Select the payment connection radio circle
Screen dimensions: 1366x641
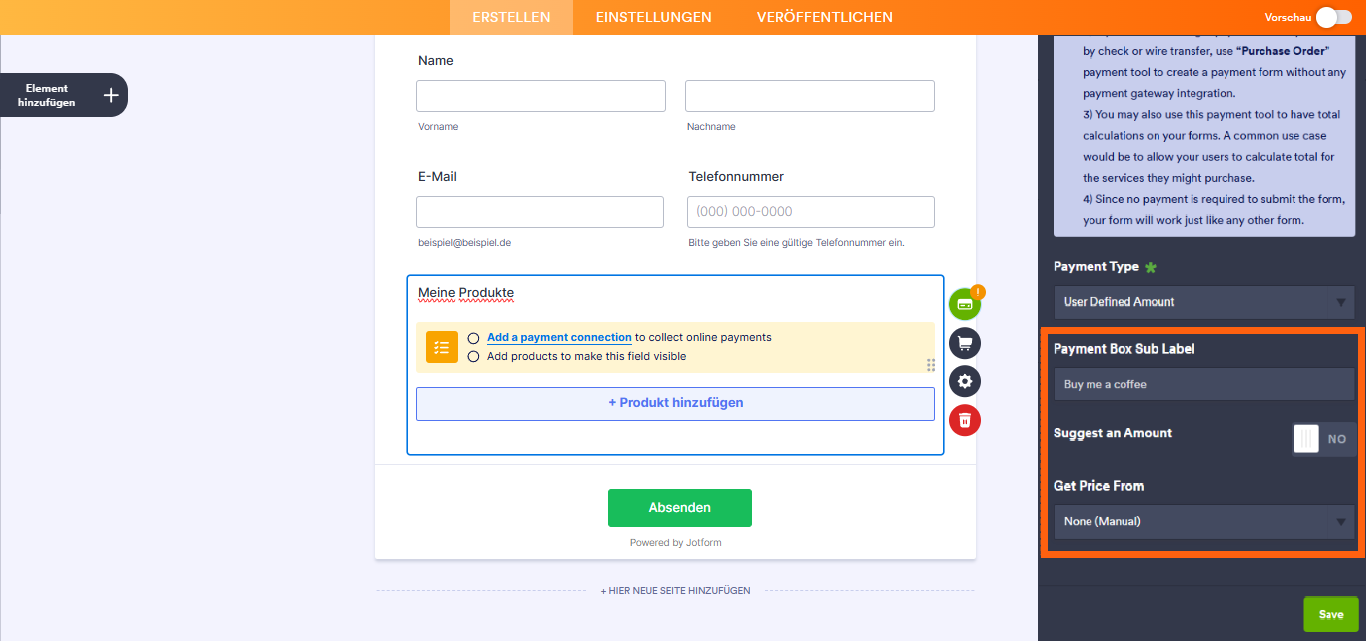coord(473,338)
